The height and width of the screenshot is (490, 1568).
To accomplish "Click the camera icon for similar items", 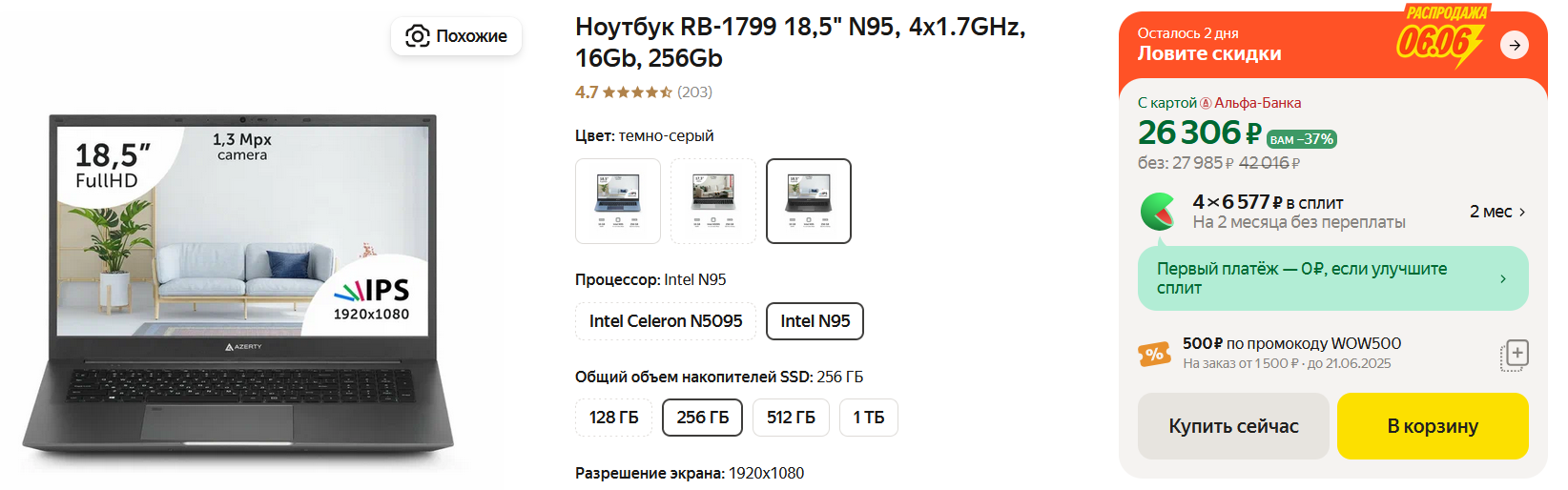I will click(x=418, y=36).
